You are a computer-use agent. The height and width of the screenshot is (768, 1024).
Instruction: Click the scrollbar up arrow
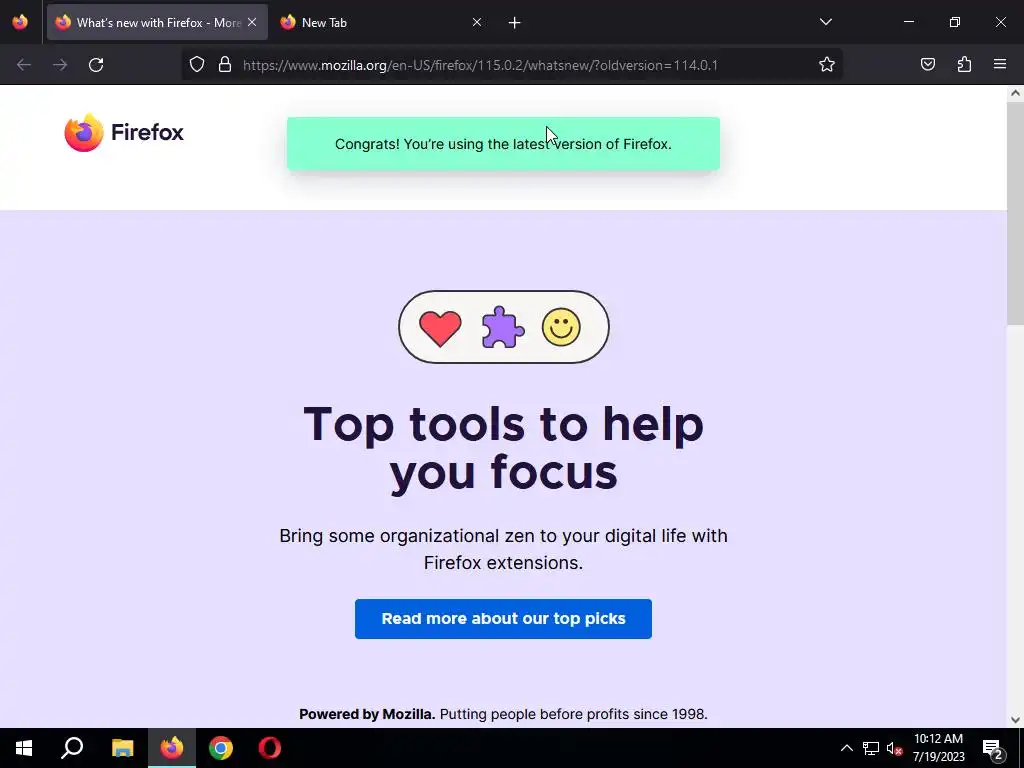(x=1016, y=93)
